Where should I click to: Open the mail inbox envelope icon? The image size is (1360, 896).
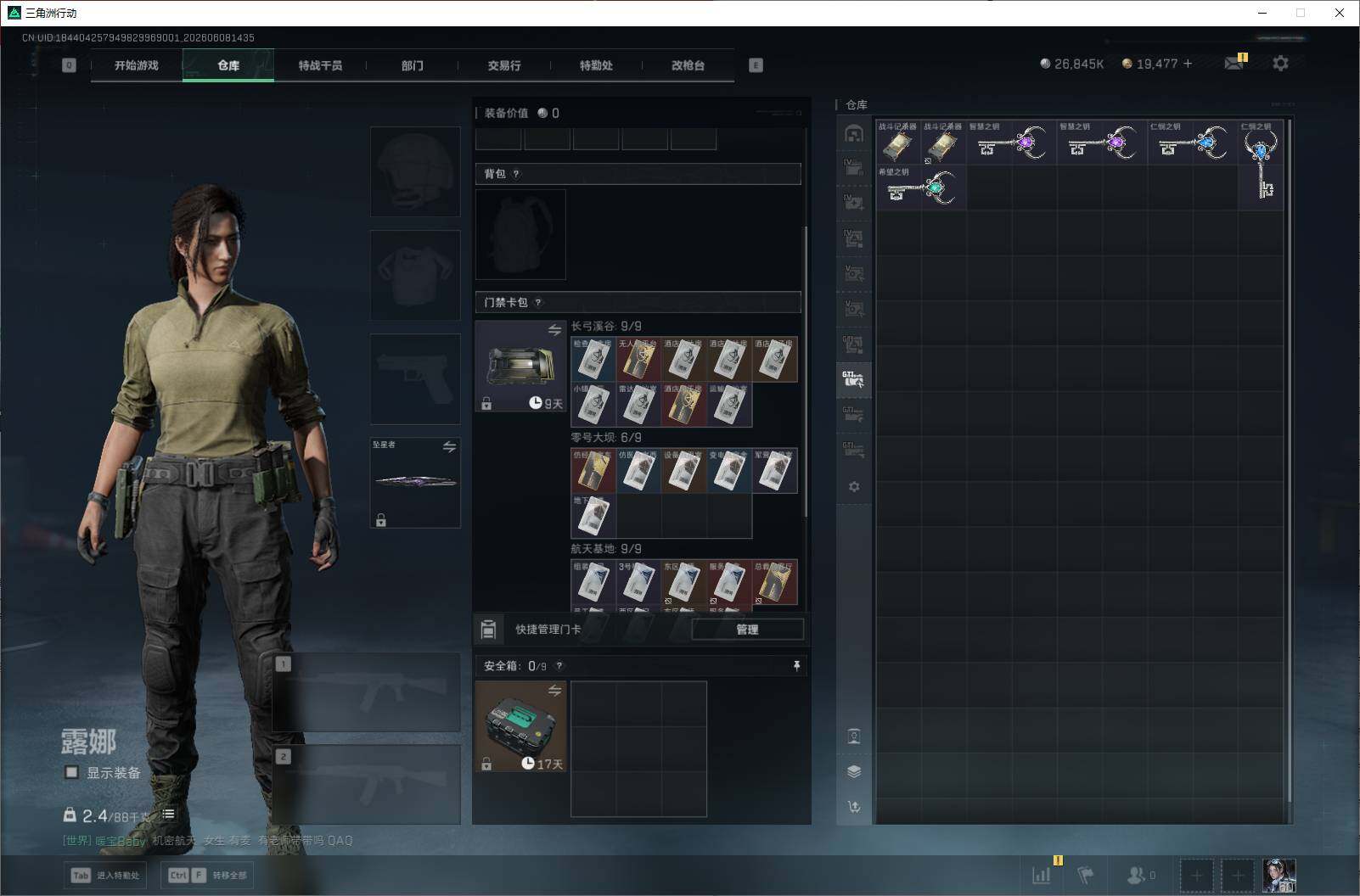pyautogui.click(x=1234, y=64)
